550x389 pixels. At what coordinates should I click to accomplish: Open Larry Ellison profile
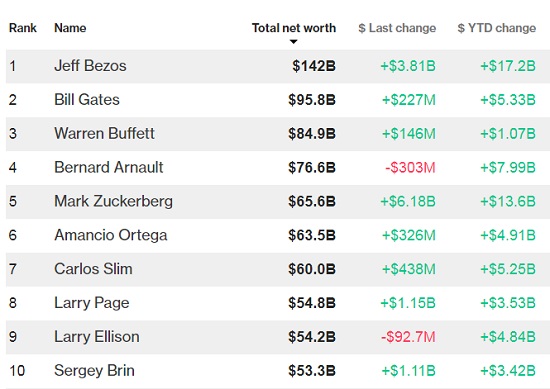[x=97, y=337]
